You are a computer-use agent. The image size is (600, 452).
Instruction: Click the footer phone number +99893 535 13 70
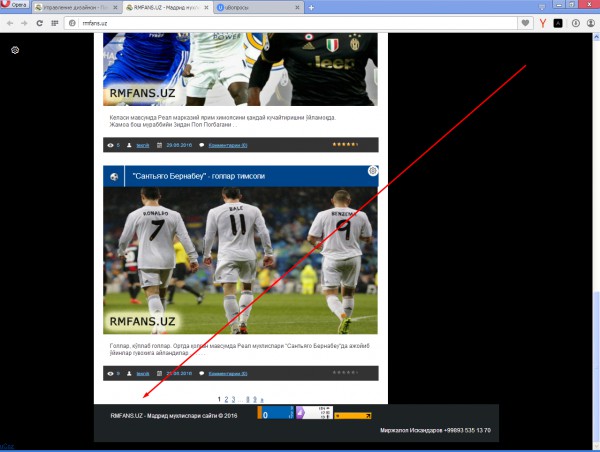pos(467,430)
